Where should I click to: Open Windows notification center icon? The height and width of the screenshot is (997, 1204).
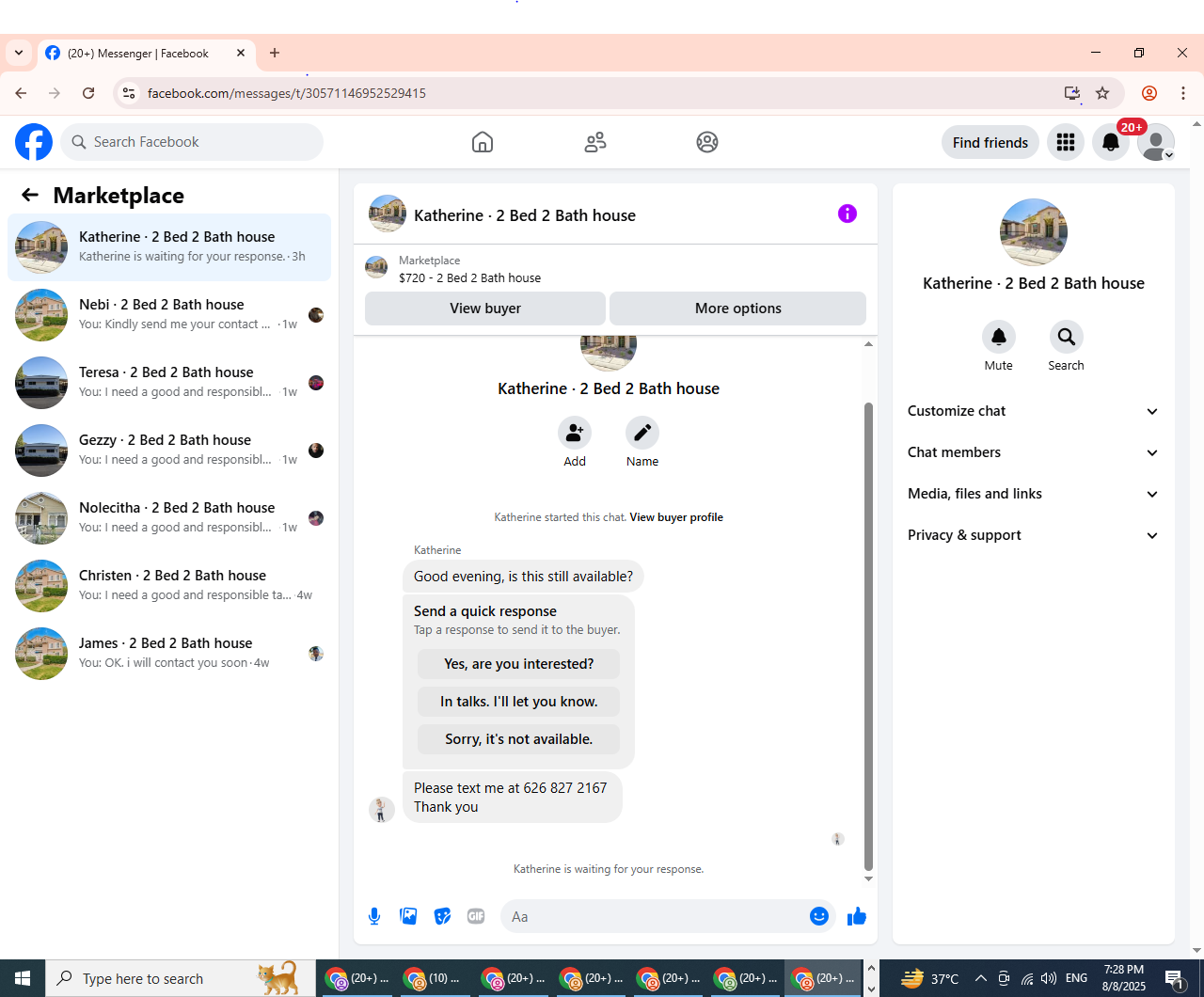coord(1175,978)
